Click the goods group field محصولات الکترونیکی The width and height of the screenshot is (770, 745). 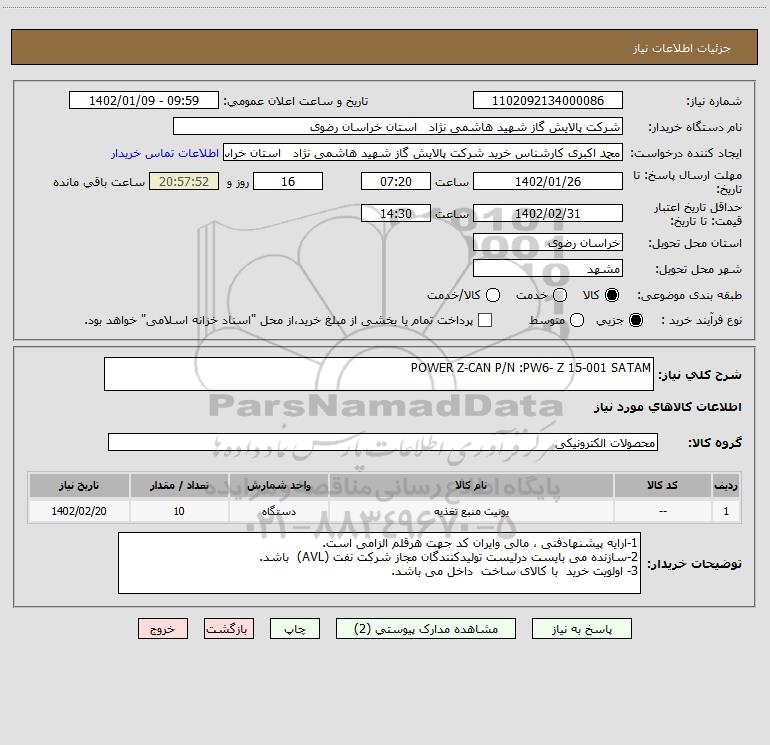click(383, 442)
